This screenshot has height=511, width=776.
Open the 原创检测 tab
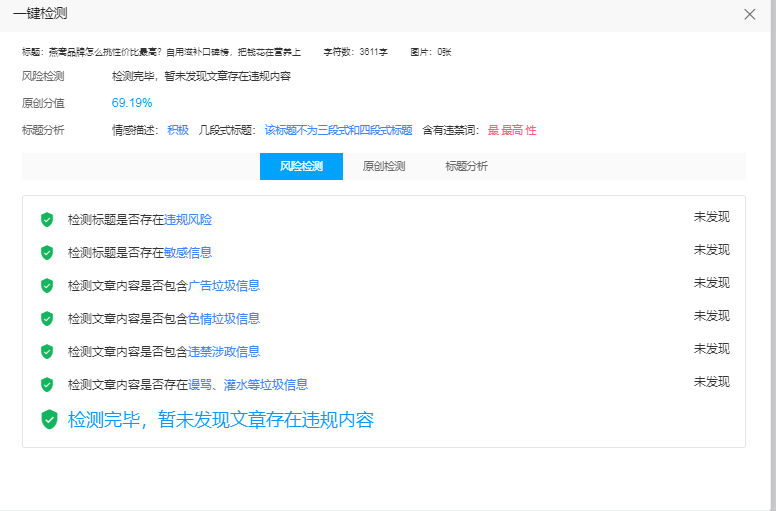(384, 167)
